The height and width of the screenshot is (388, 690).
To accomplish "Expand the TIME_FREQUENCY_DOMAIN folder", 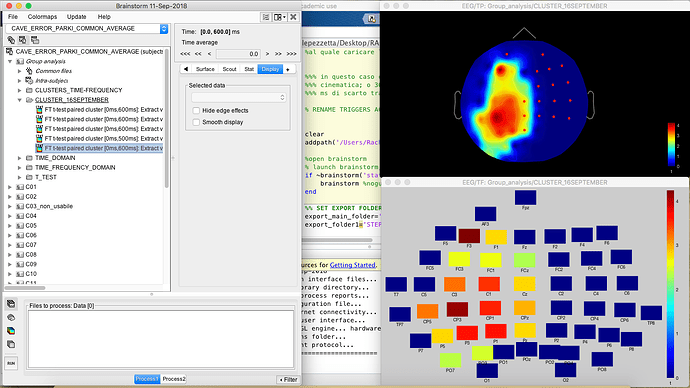I will tap(19, 168).
